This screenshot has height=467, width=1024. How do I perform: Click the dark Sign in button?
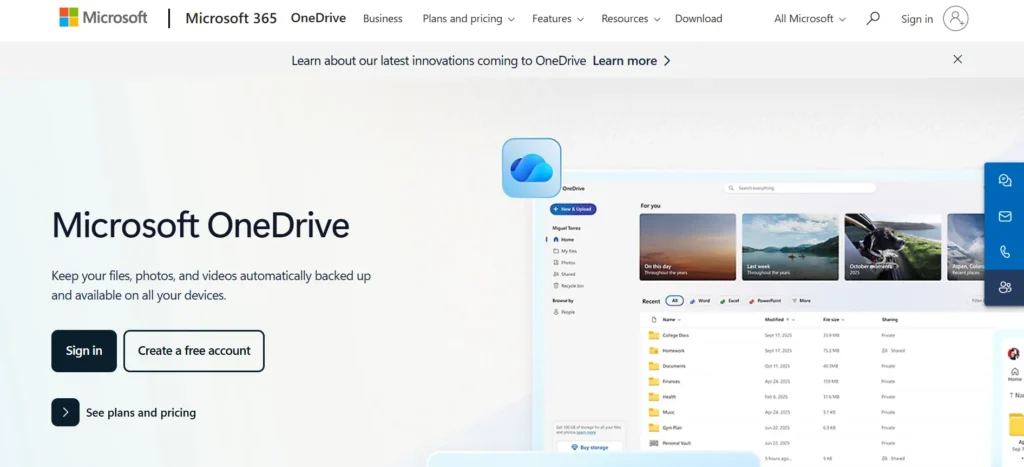(x=84, y=351)
